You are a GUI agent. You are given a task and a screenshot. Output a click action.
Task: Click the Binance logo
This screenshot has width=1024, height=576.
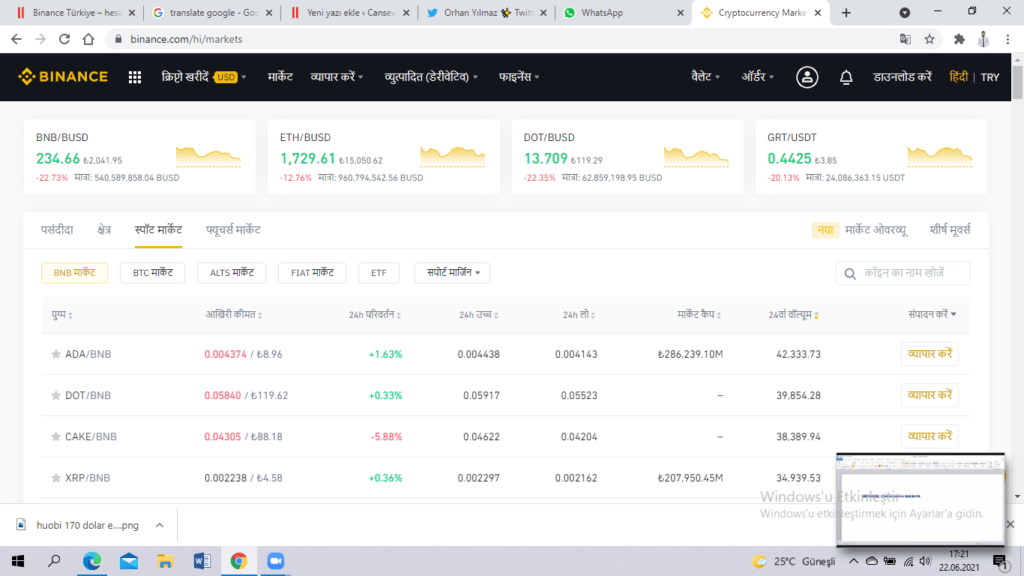click(63, 77)
